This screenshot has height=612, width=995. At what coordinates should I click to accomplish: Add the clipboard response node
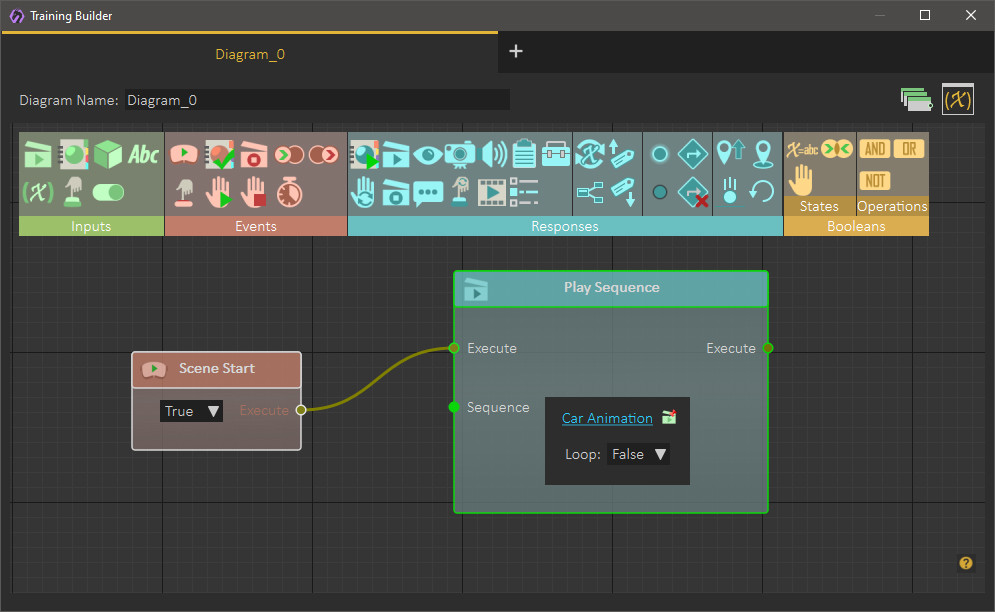pyautogui.click(x=524, y=154)
